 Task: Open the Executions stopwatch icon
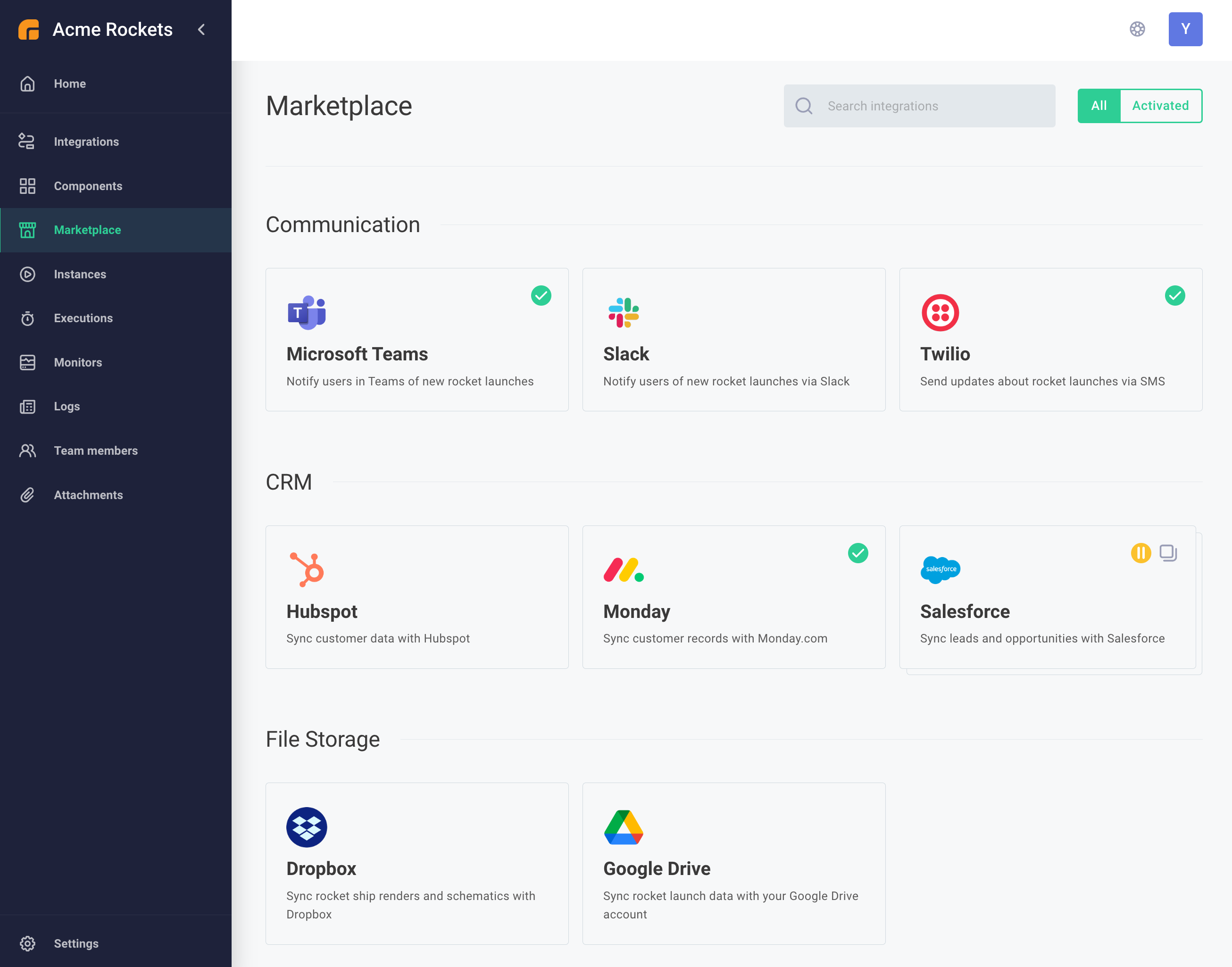click(x=27, y=318)
